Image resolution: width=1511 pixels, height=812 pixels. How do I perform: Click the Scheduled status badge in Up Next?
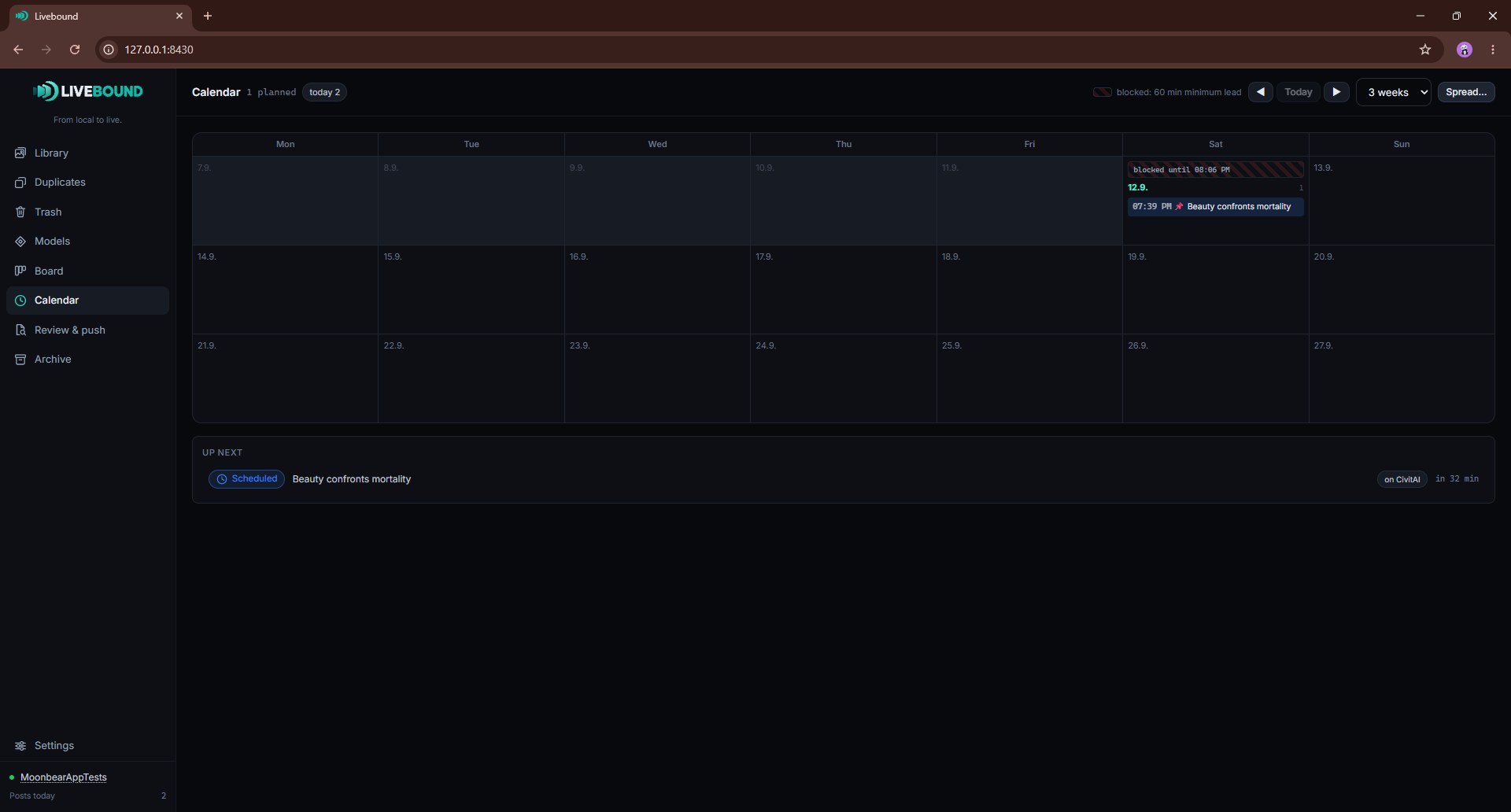tap(246, 479)
